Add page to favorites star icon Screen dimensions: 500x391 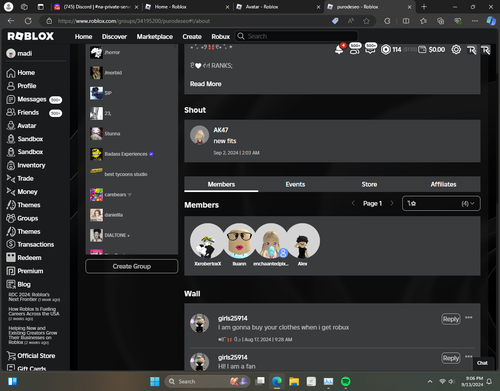tap(366, 21)
